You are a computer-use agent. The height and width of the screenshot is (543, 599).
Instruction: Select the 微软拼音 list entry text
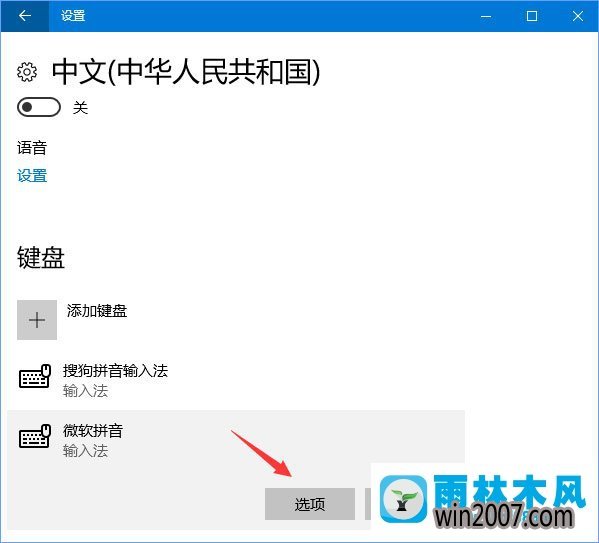click(93, 431)
